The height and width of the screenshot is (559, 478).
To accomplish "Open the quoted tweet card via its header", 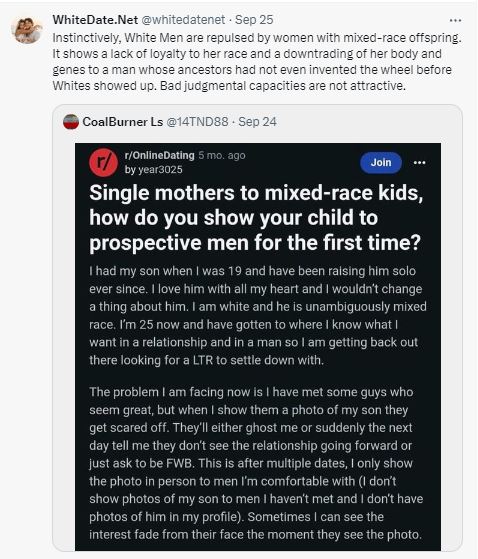I will click(170, 122).
